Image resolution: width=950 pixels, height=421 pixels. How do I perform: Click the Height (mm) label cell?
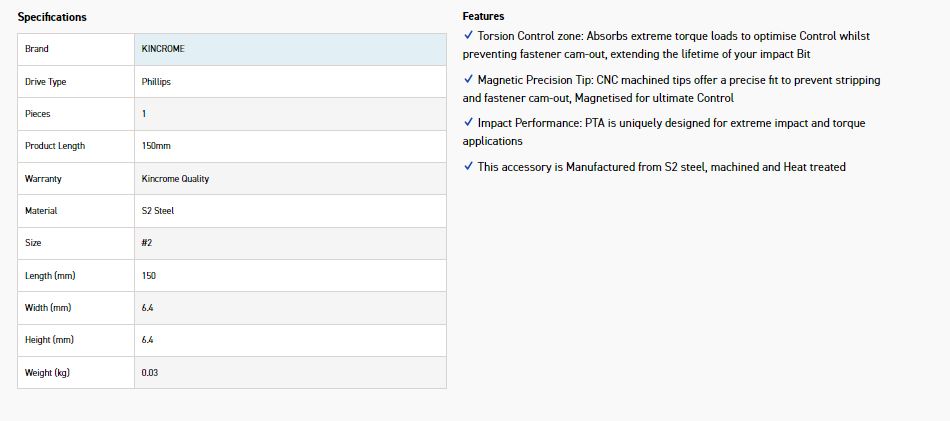[x=48, y=340]
